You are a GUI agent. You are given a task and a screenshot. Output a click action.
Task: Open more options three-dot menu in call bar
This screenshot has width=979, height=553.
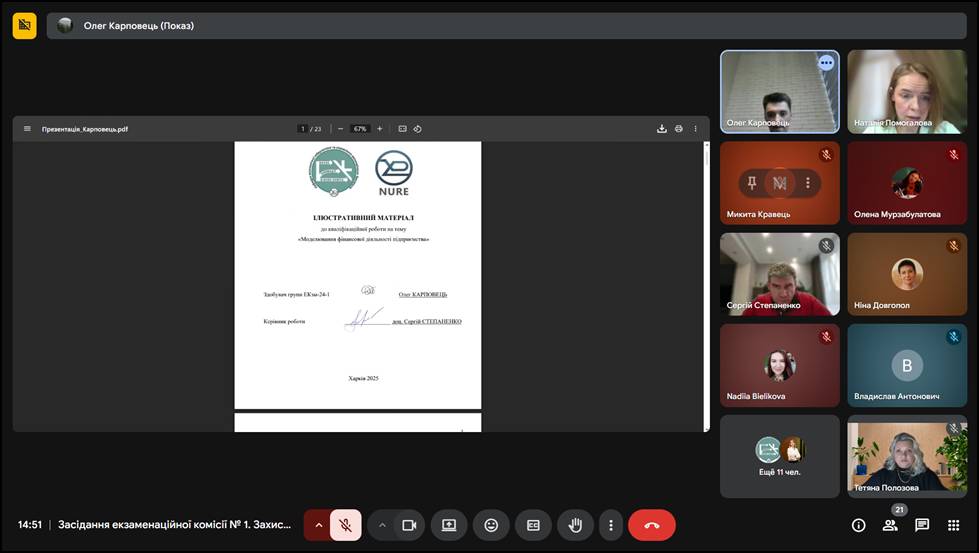click(610, 525)
